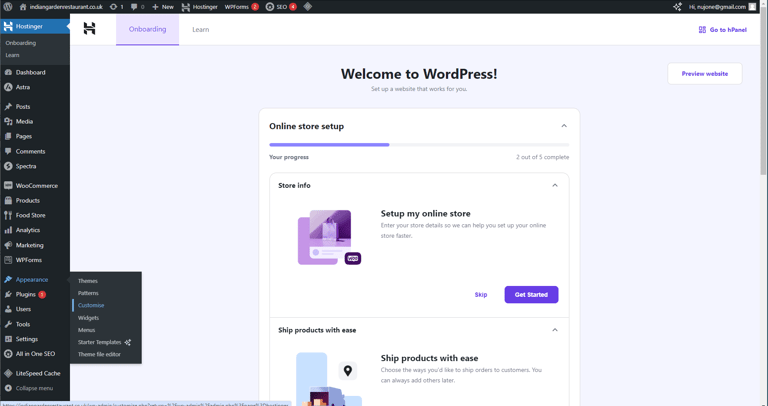768x406 pixels.
Task: Click the red Plugins update badge
Action: pos(42,295)
